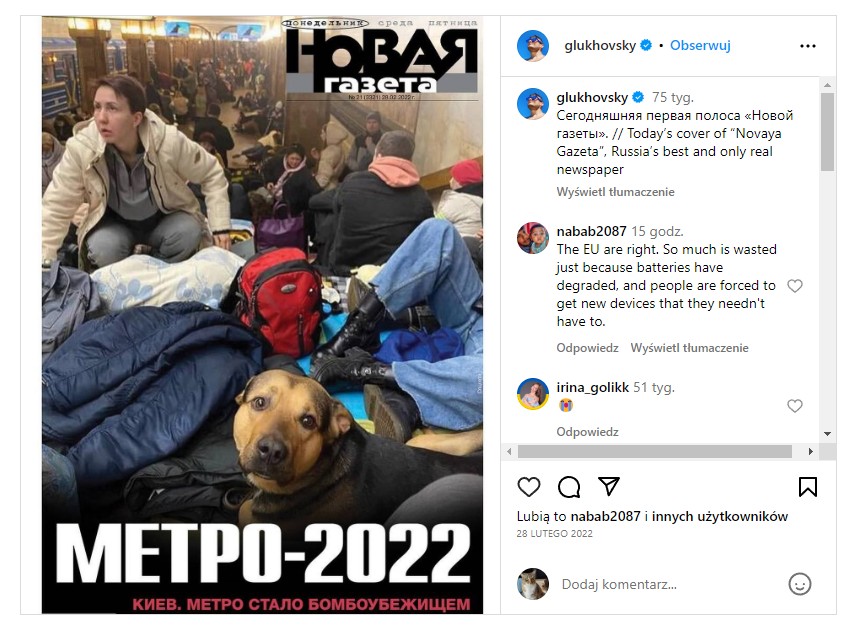Click the vertical comments scrollbar thumb

click(x=827, y=132)
